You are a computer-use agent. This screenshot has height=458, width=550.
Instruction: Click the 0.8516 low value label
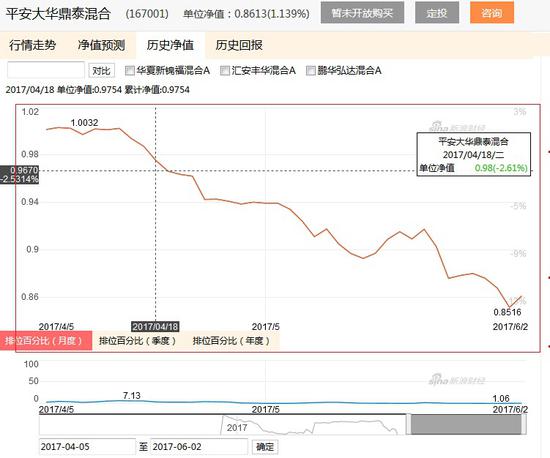tap(507, 312)
